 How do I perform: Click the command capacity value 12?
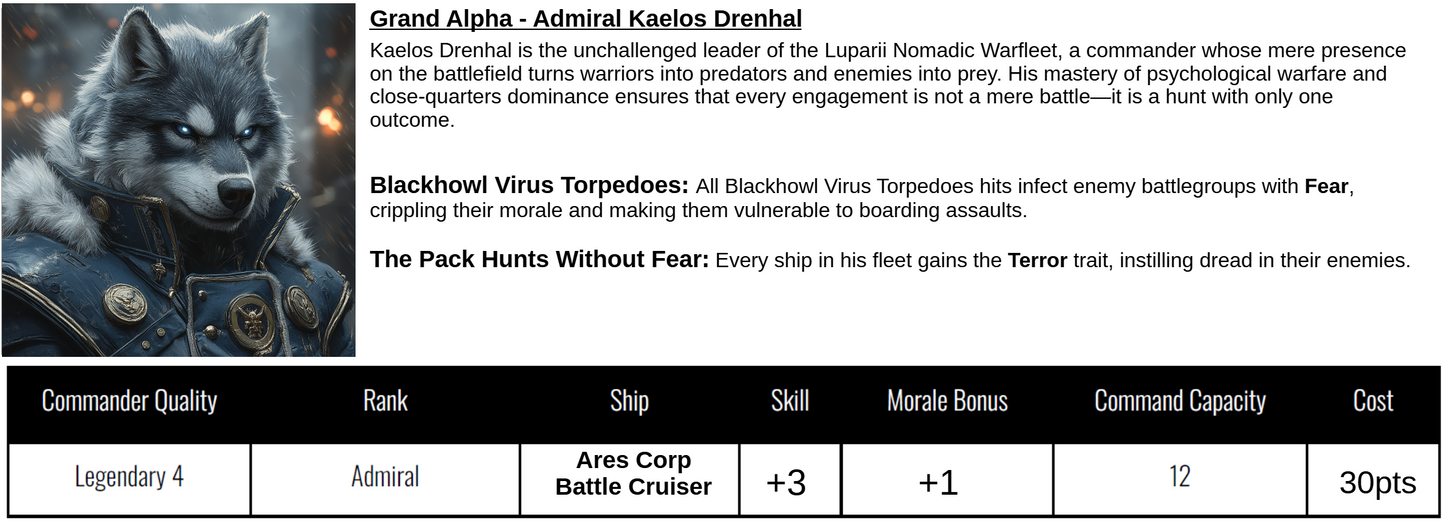1180,477
